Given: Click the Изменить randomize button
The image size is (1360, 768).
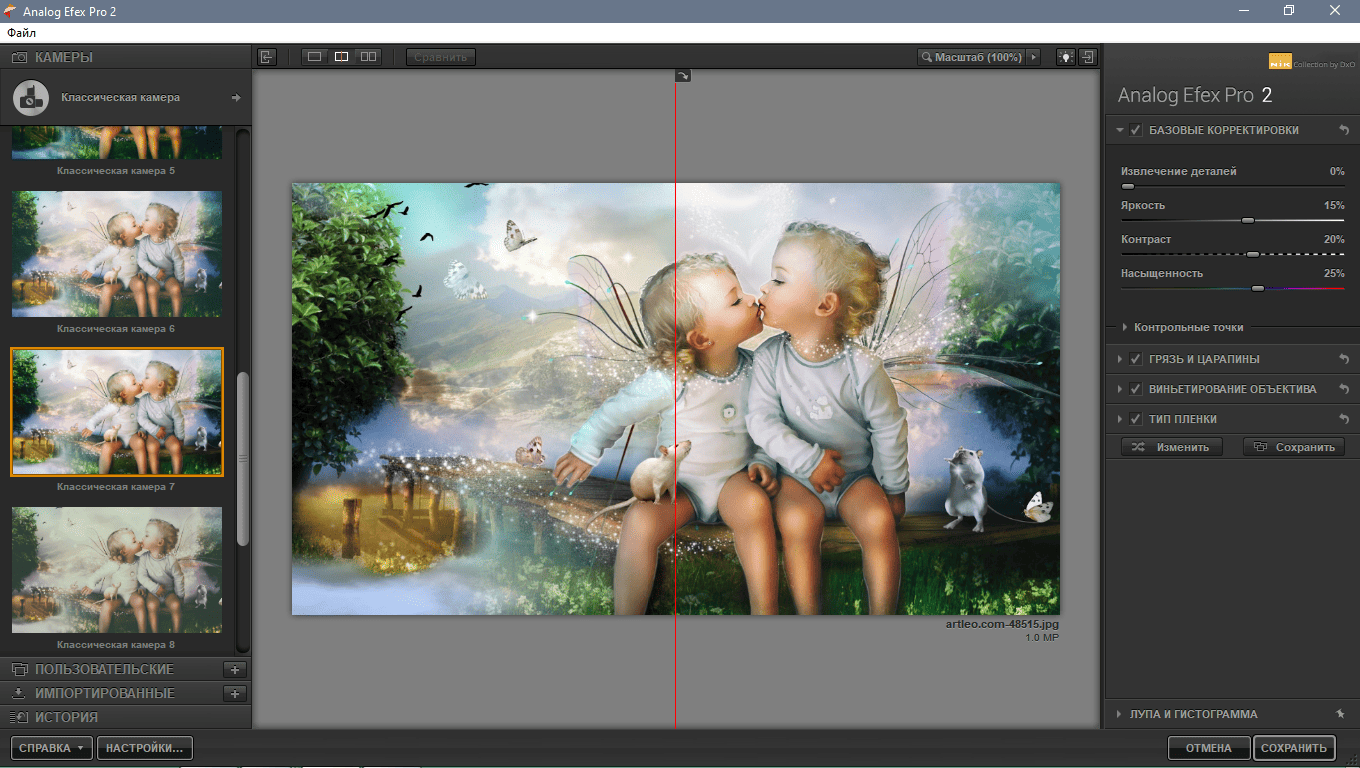Looking at the screenshot, I should (x=1172, y=447).
